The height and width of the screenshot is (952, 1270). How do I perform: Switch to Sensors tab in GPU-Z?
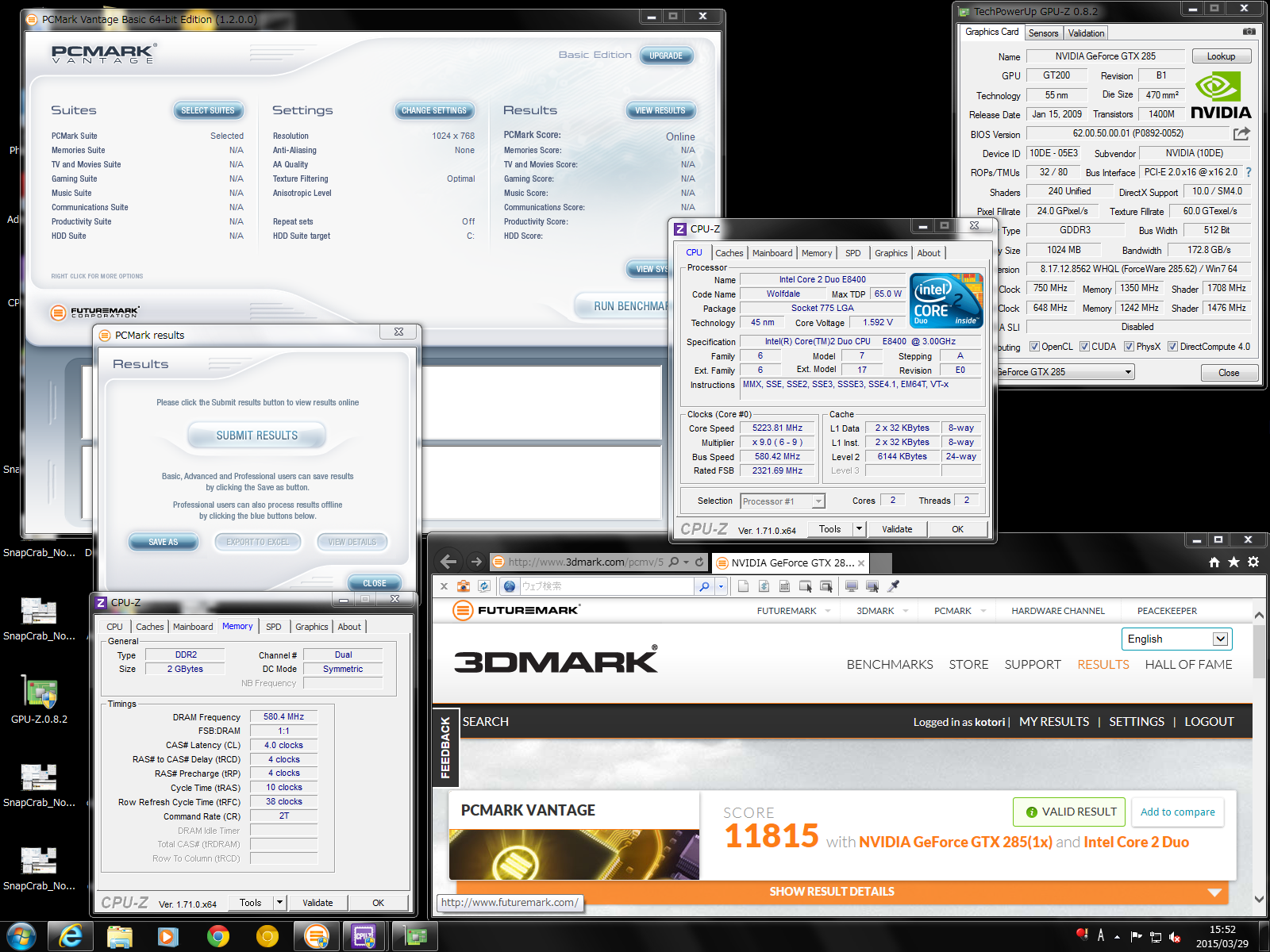(x=1043, y=33)
